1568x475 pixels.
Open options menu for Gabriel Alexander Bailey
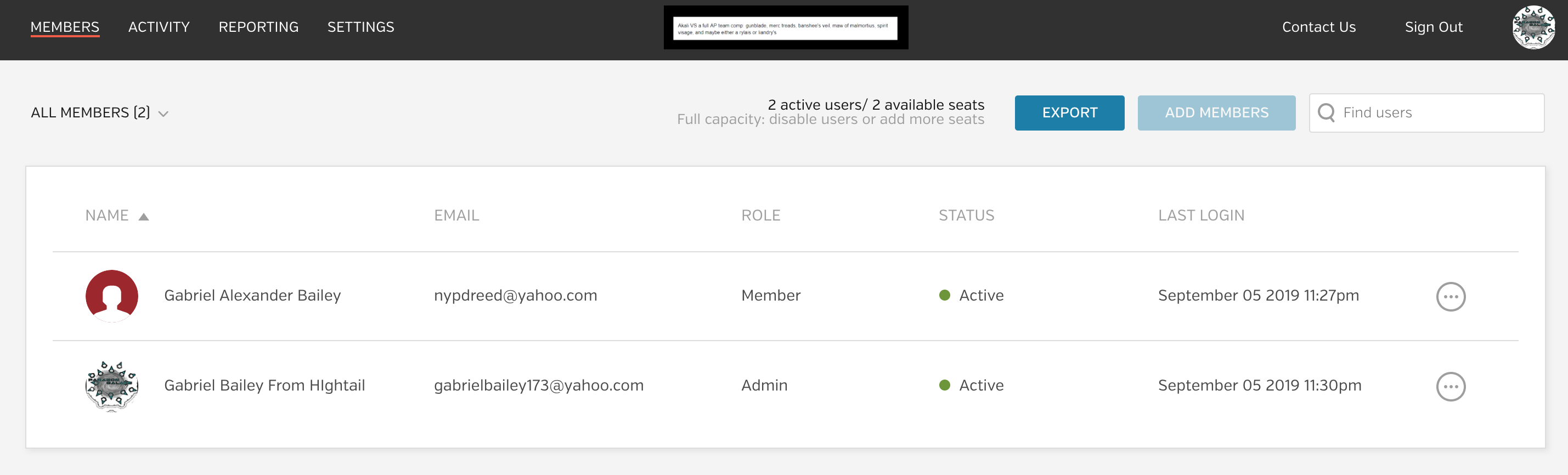[x=1450, y=297]
